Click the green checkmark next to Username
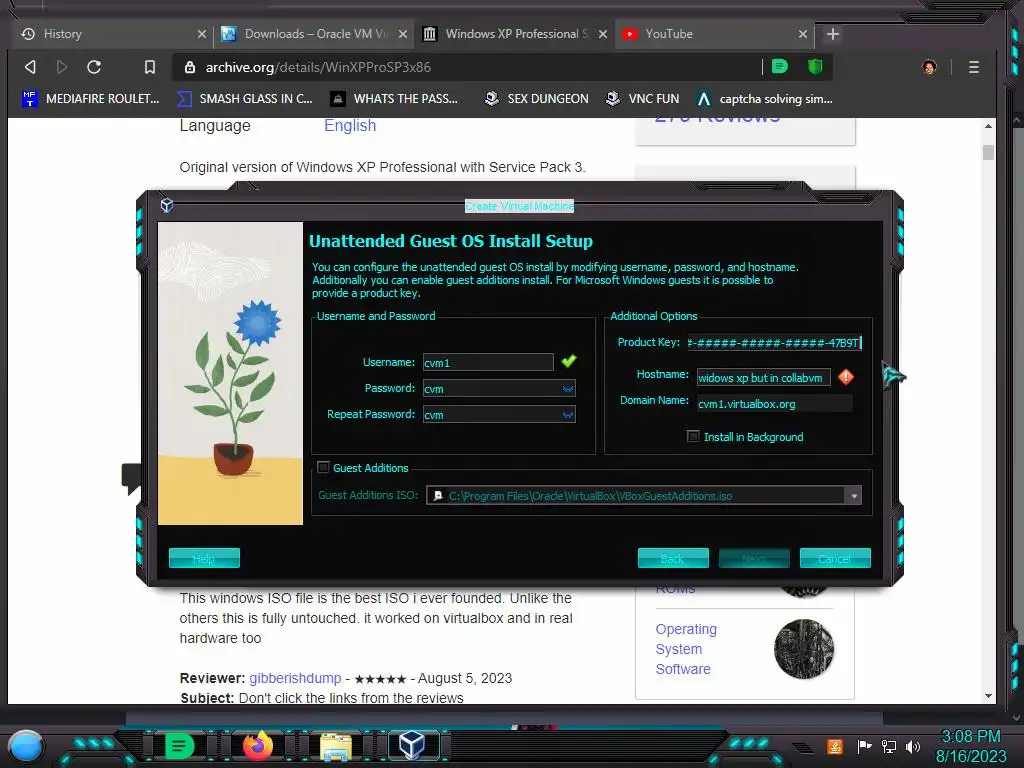The image size is (1024, 768). coord(569,360)
